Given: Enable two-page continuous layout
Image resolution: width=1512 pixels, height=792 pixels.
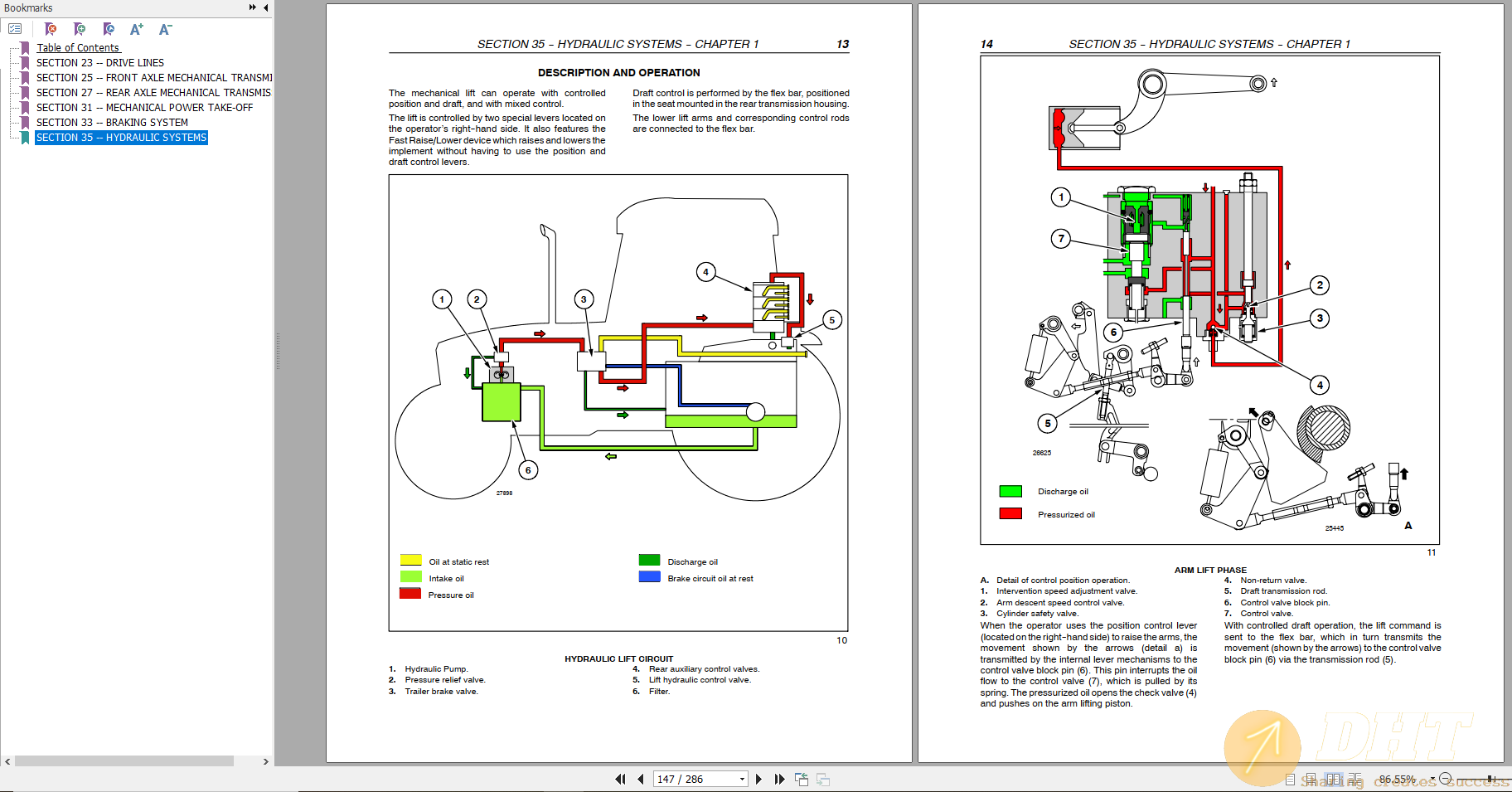Looking at the screenshot, I should (1354, 780).
